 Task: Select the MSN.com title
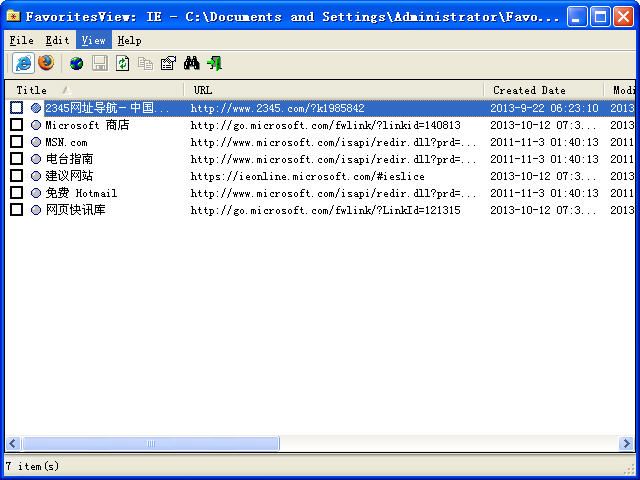[x=66, y=142]
